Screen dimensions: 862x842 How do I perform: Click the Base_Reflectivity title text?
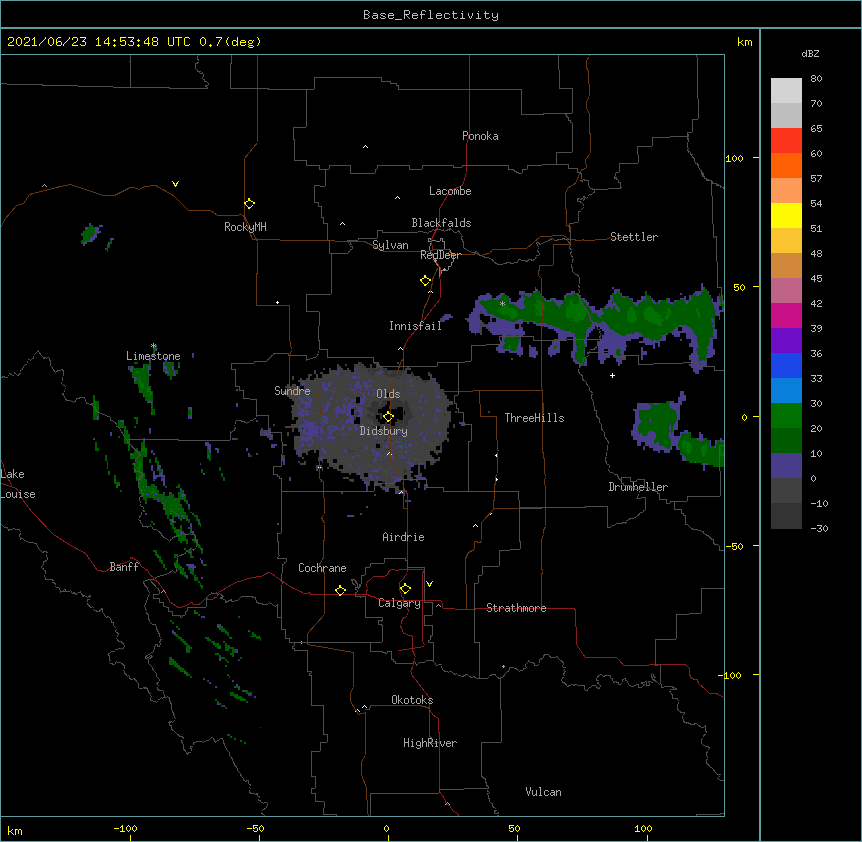click(431, 15)
